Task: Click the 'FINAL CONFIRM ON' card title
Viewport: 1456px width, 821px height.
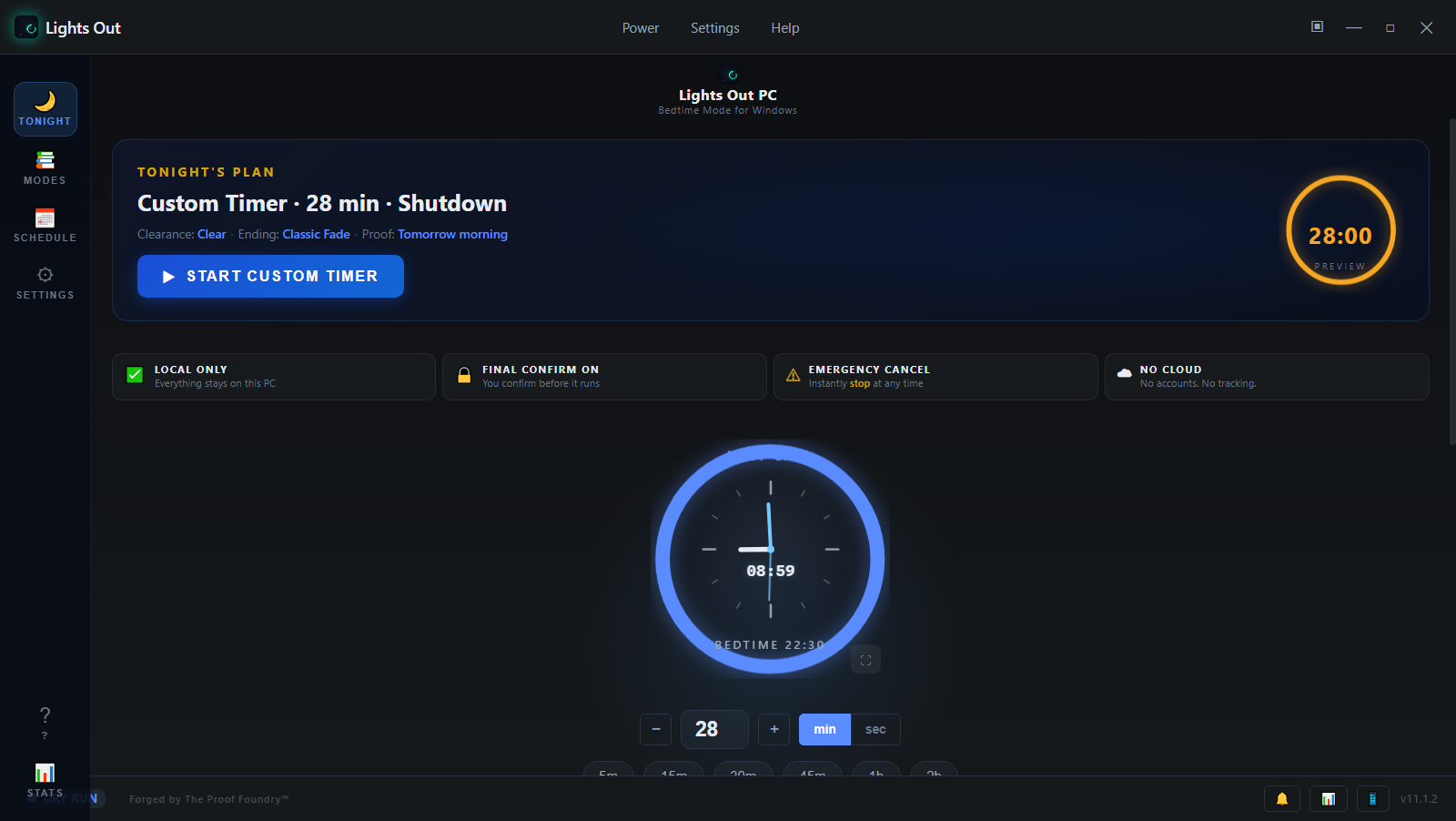Action: click(541, 370)
